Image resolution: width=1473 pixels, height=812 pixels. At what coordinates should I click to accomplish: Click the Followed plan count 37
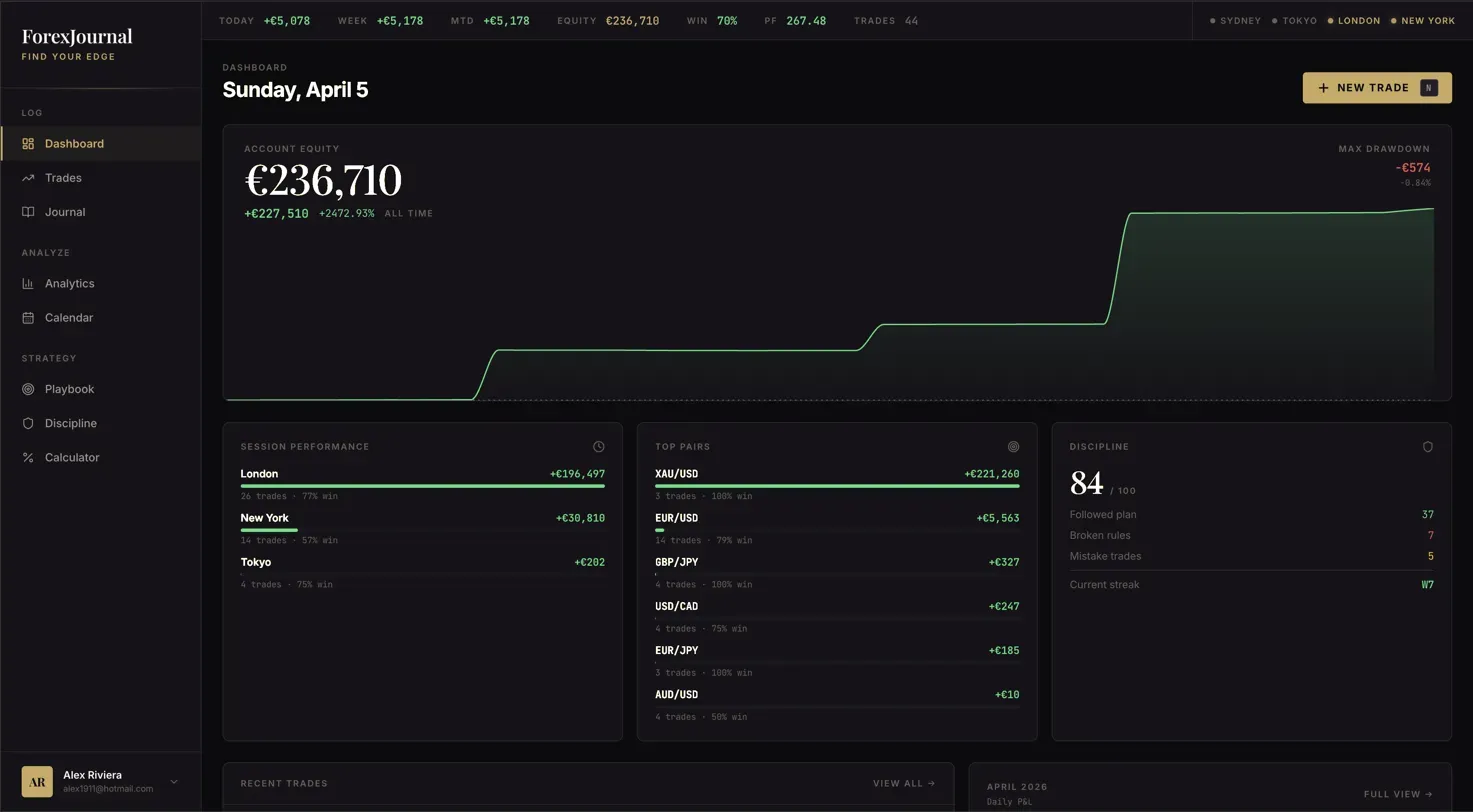(x=1427, y=515)
